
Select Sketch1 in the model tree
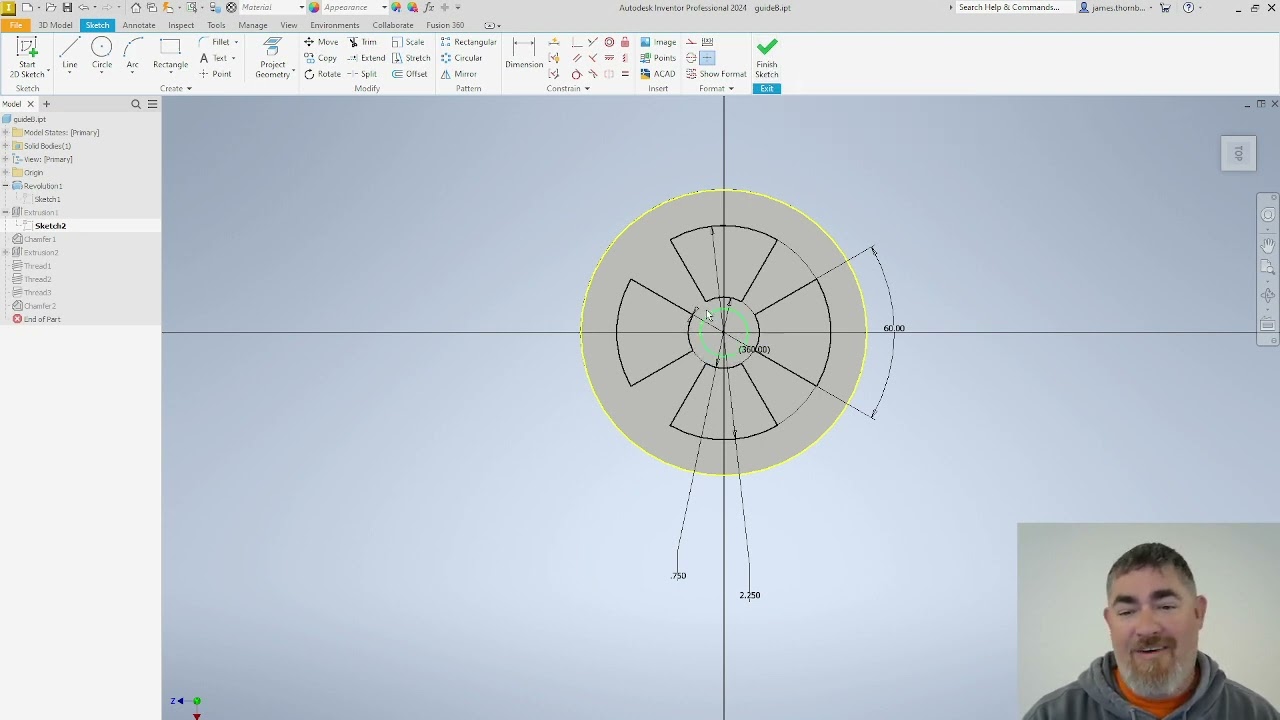pyautogui.click(x=47, y=199)
